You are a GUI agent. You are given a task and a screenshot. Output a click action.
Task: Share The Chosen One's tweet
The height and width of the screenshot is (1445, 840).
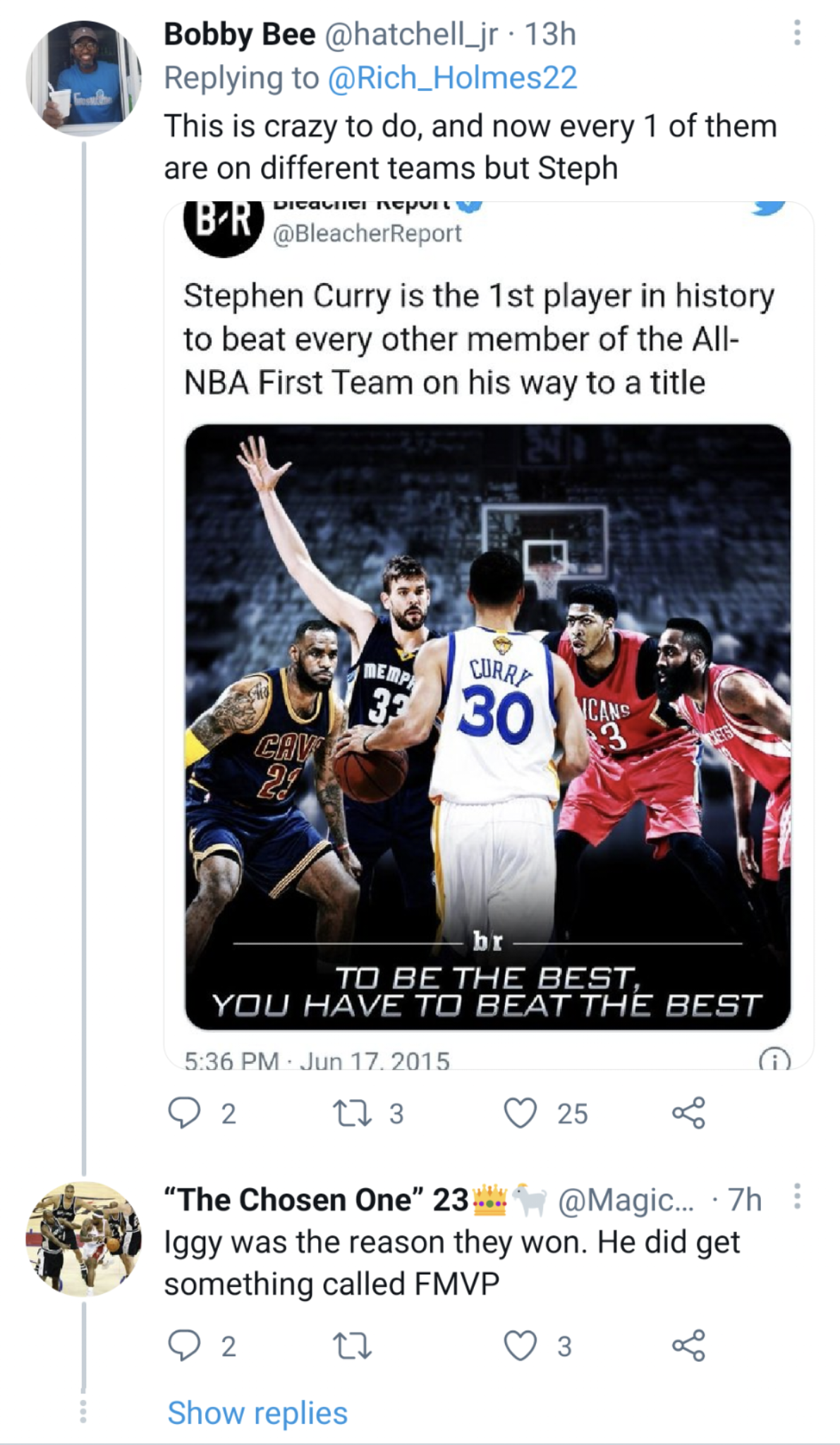coord(688,1346)
